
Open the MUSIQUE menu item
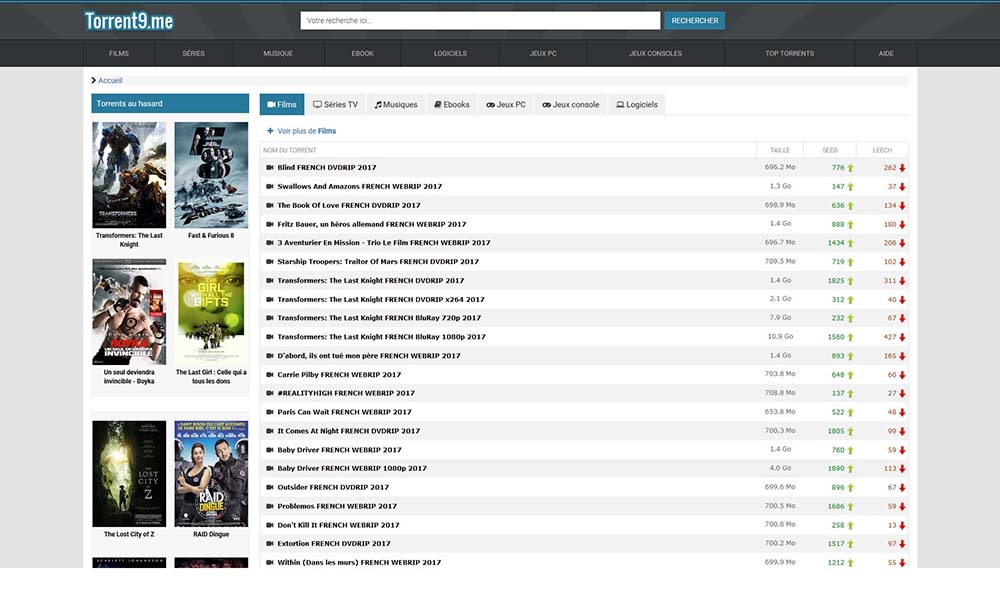(277, 53)
